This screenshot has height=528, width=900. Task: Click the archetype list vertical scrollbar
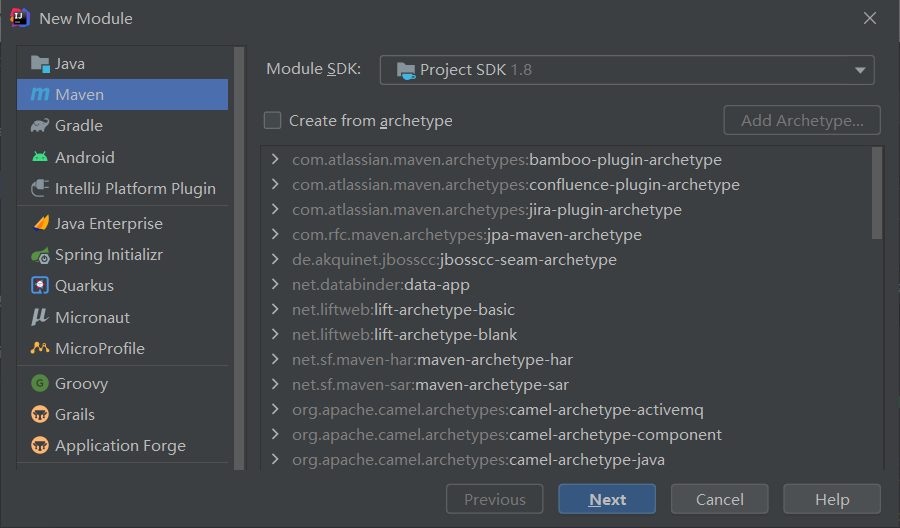click(x=876, y=193)
